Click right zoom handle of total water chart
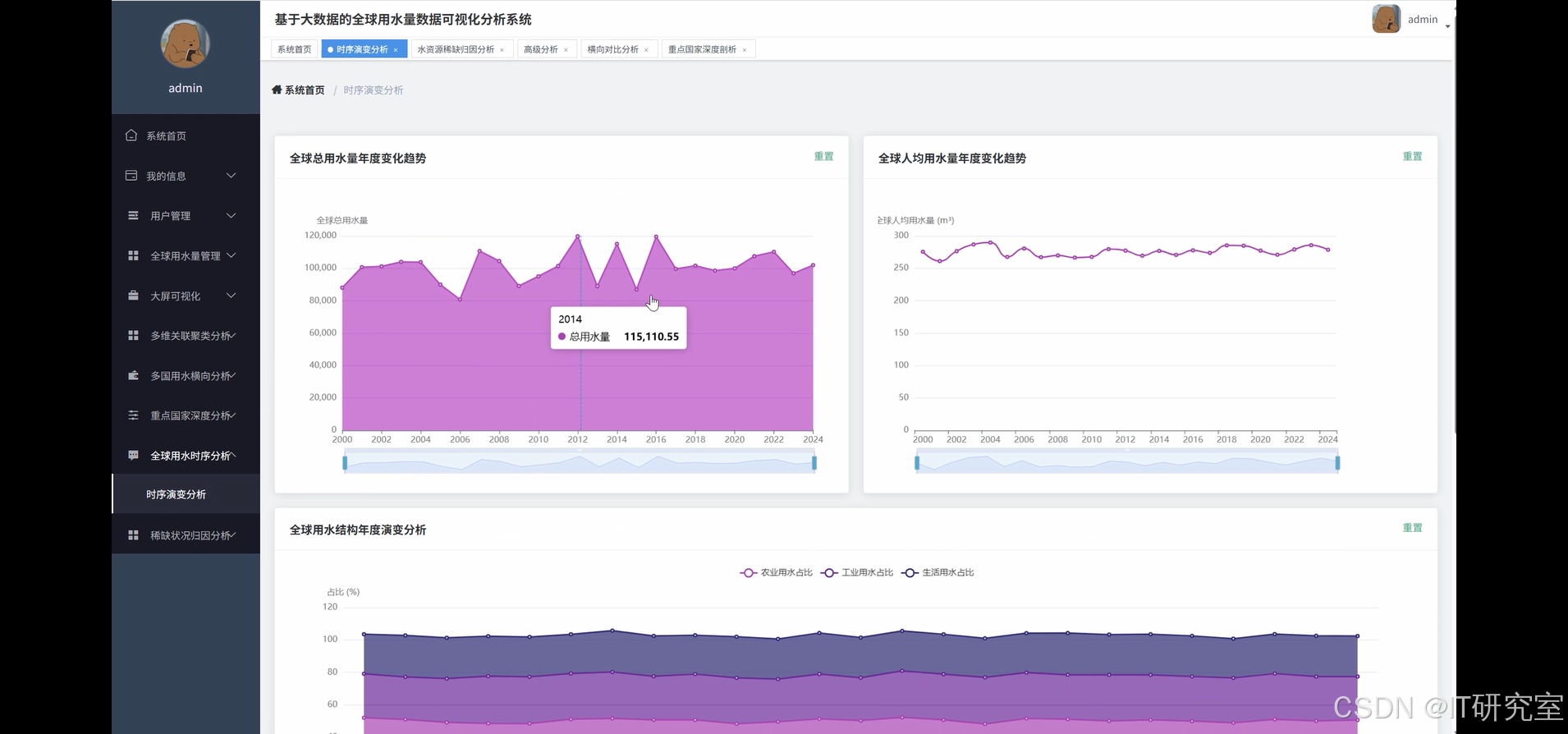 tap(814, 463)
